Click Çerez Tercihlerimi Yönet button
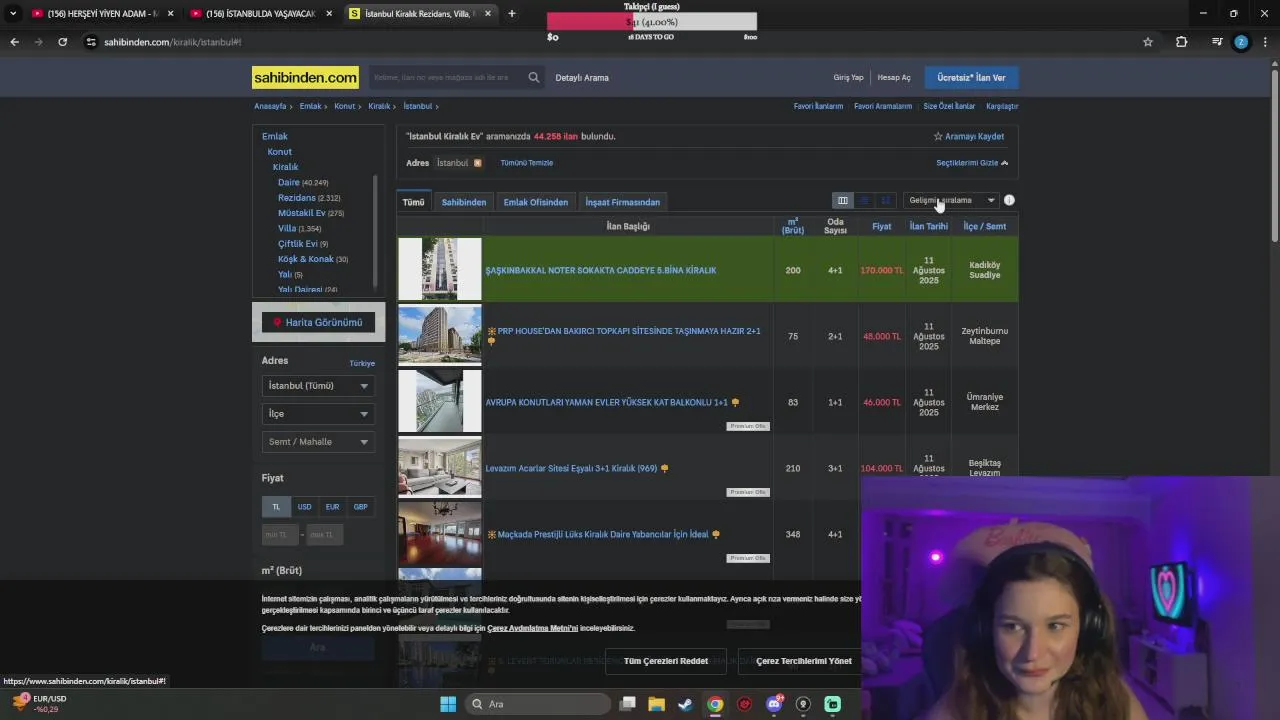The image size is (1280, 720). tap(804, 661)
